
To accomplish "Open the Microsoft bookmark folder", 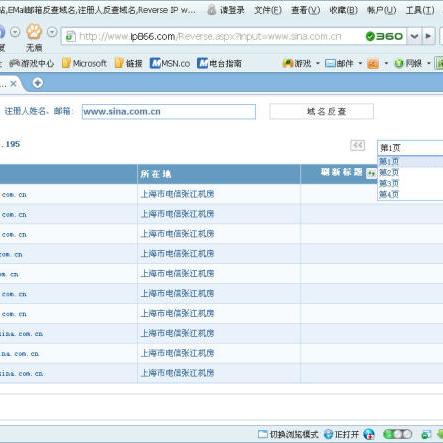I will (x=84, y=63).
